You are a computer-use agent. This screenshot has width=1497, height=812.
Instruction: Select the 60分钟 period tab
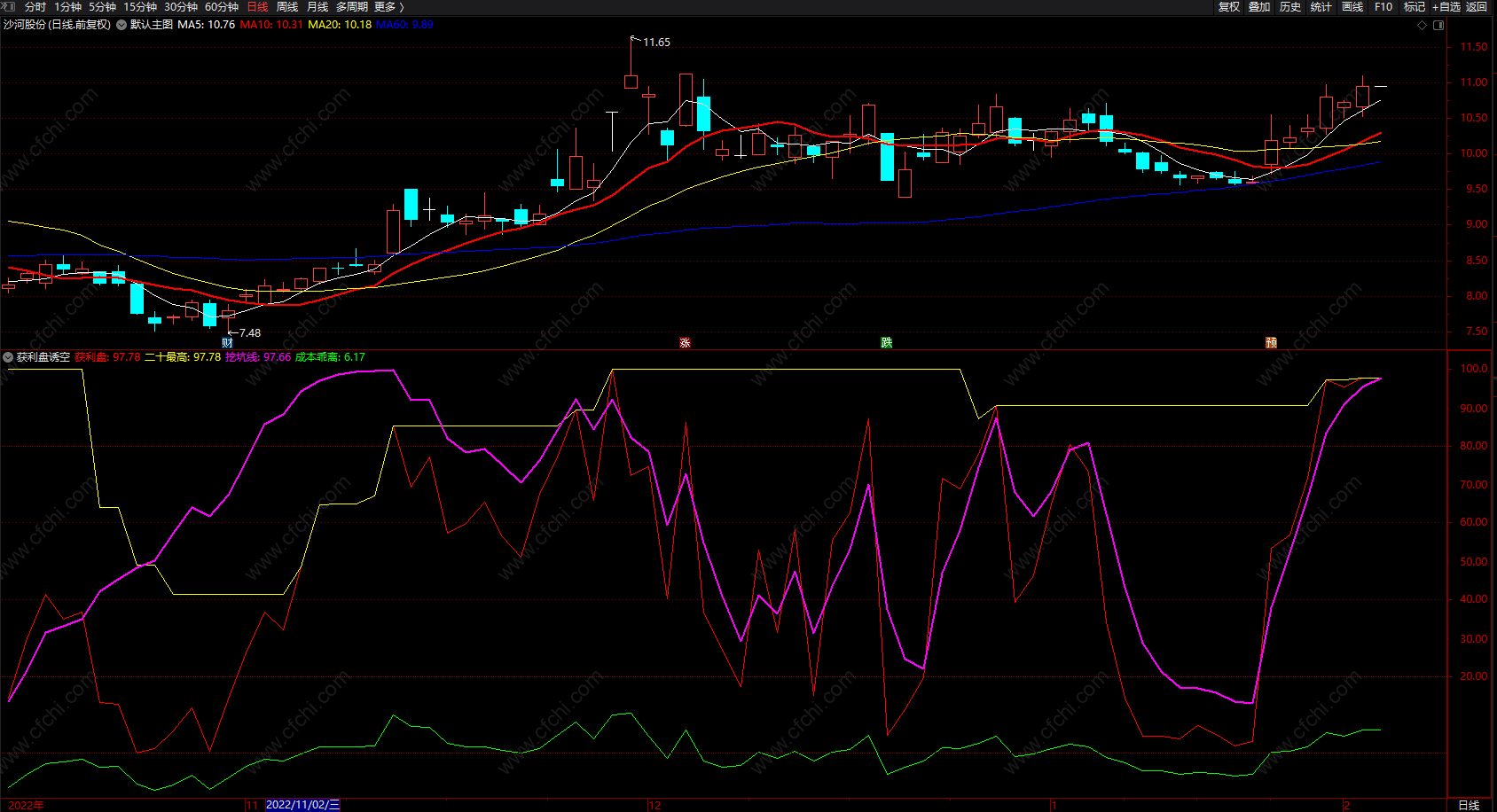click(x=222, y=7)
